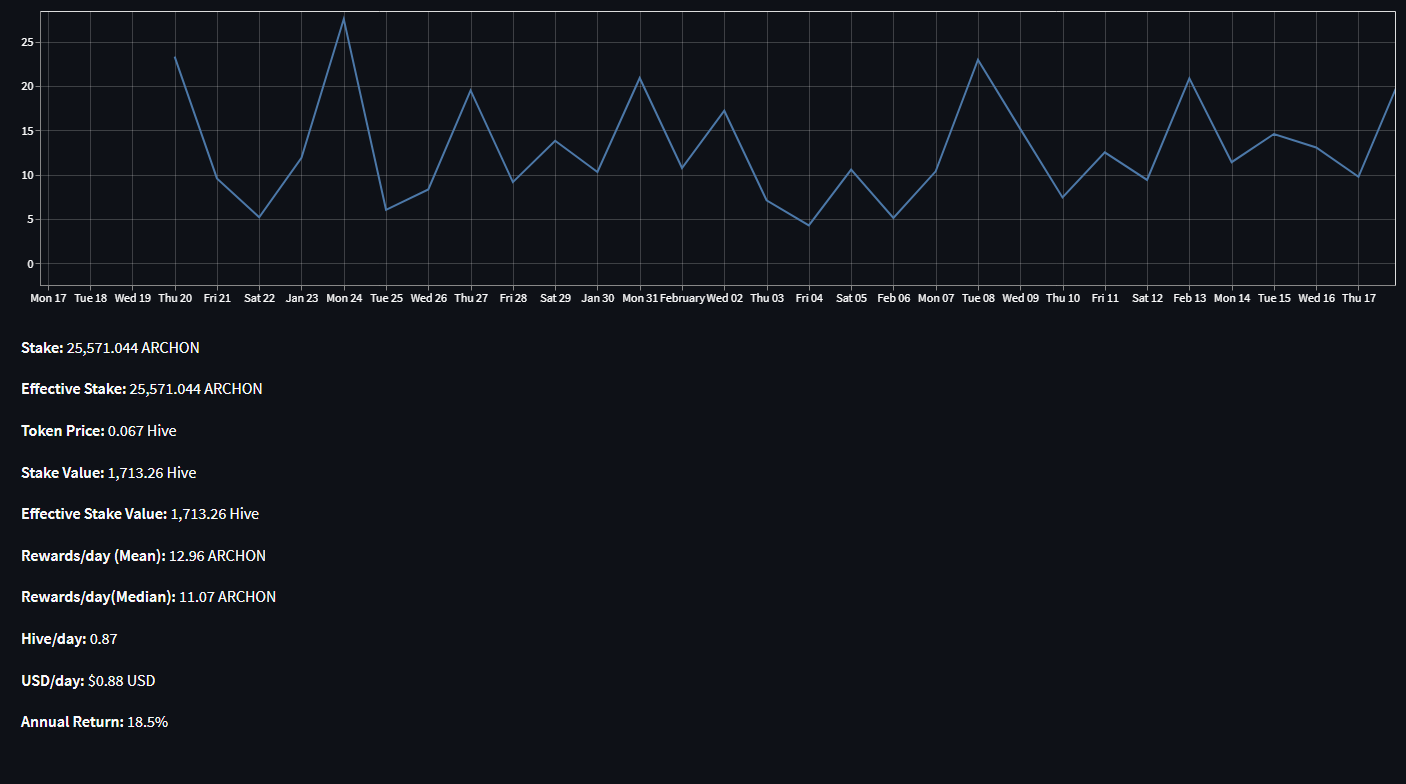
Task: Click 'Effective Stake Value: 1,713.26 Hive' text
Action: click(x=140, y=514)
